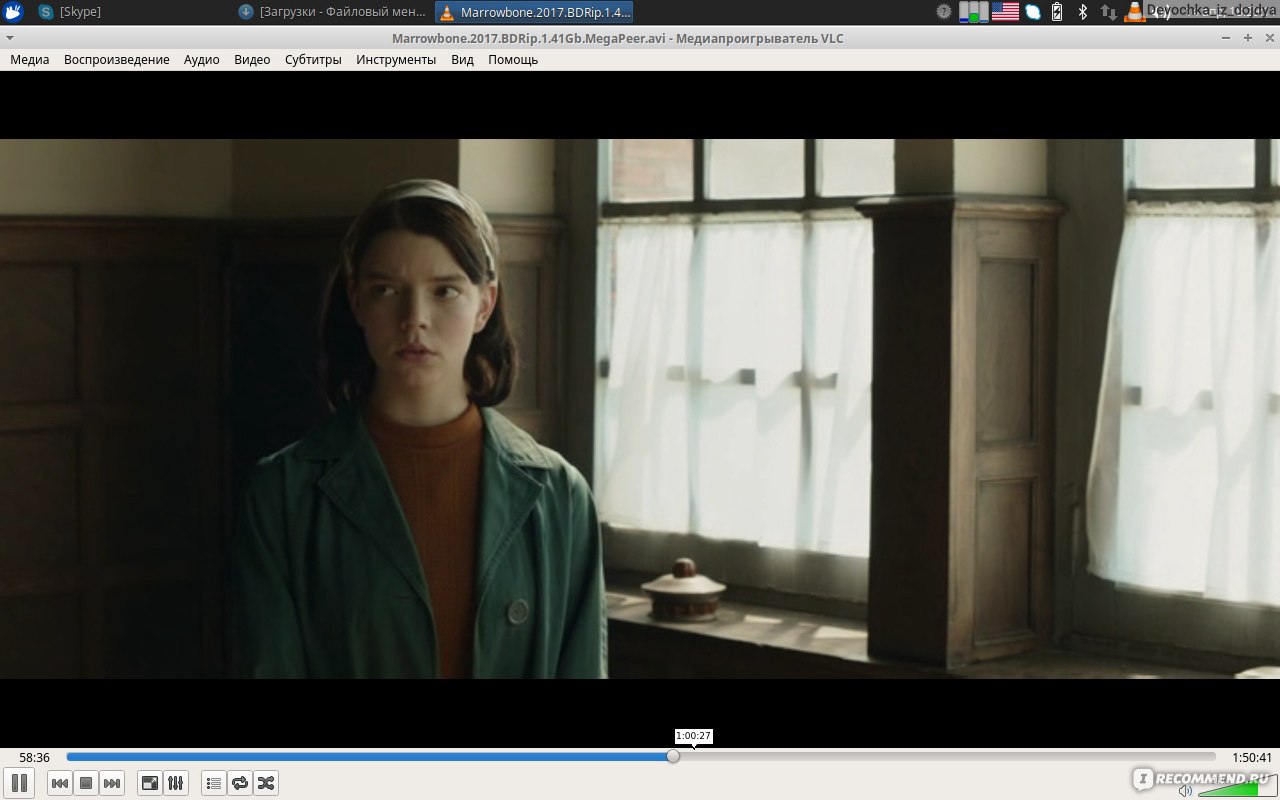
Task: Open the Субтитры menu
Action: [x=313, y=59]
